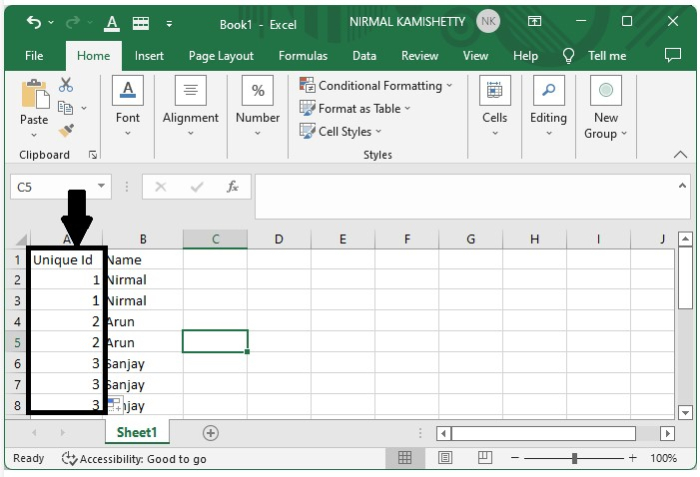Open the Formulas ribbon tab

pyautogui.click(x=302, y=56)
